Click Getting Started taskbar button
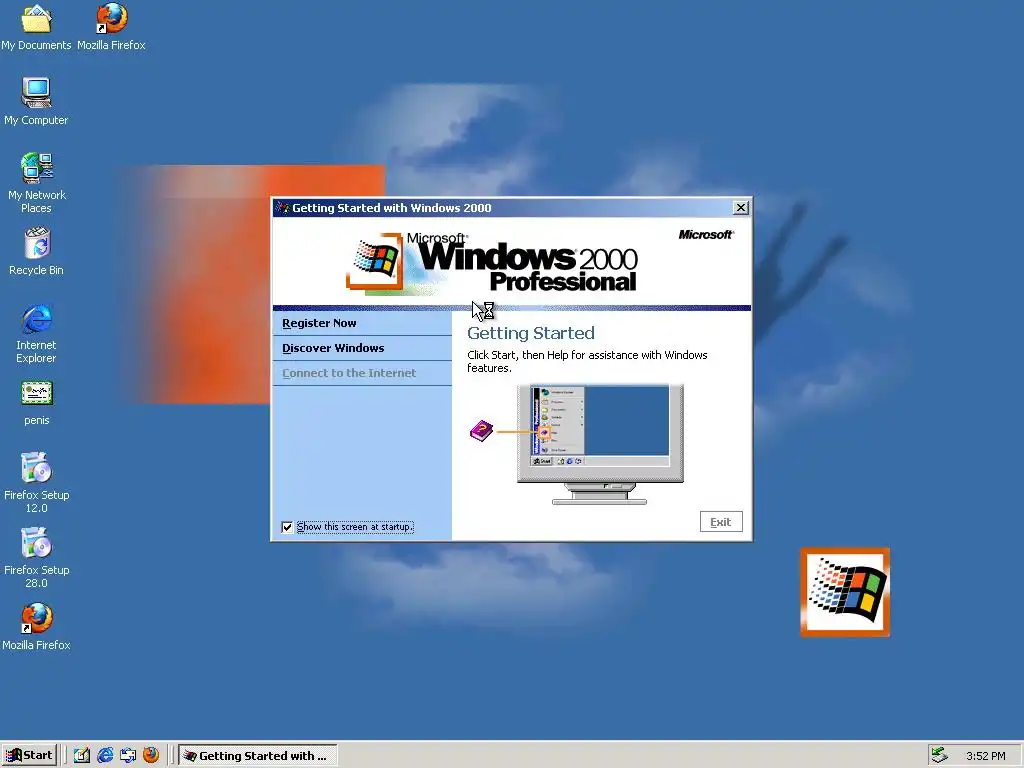The height and width of the screenshot is (768, 1024). tap(258, 755)
